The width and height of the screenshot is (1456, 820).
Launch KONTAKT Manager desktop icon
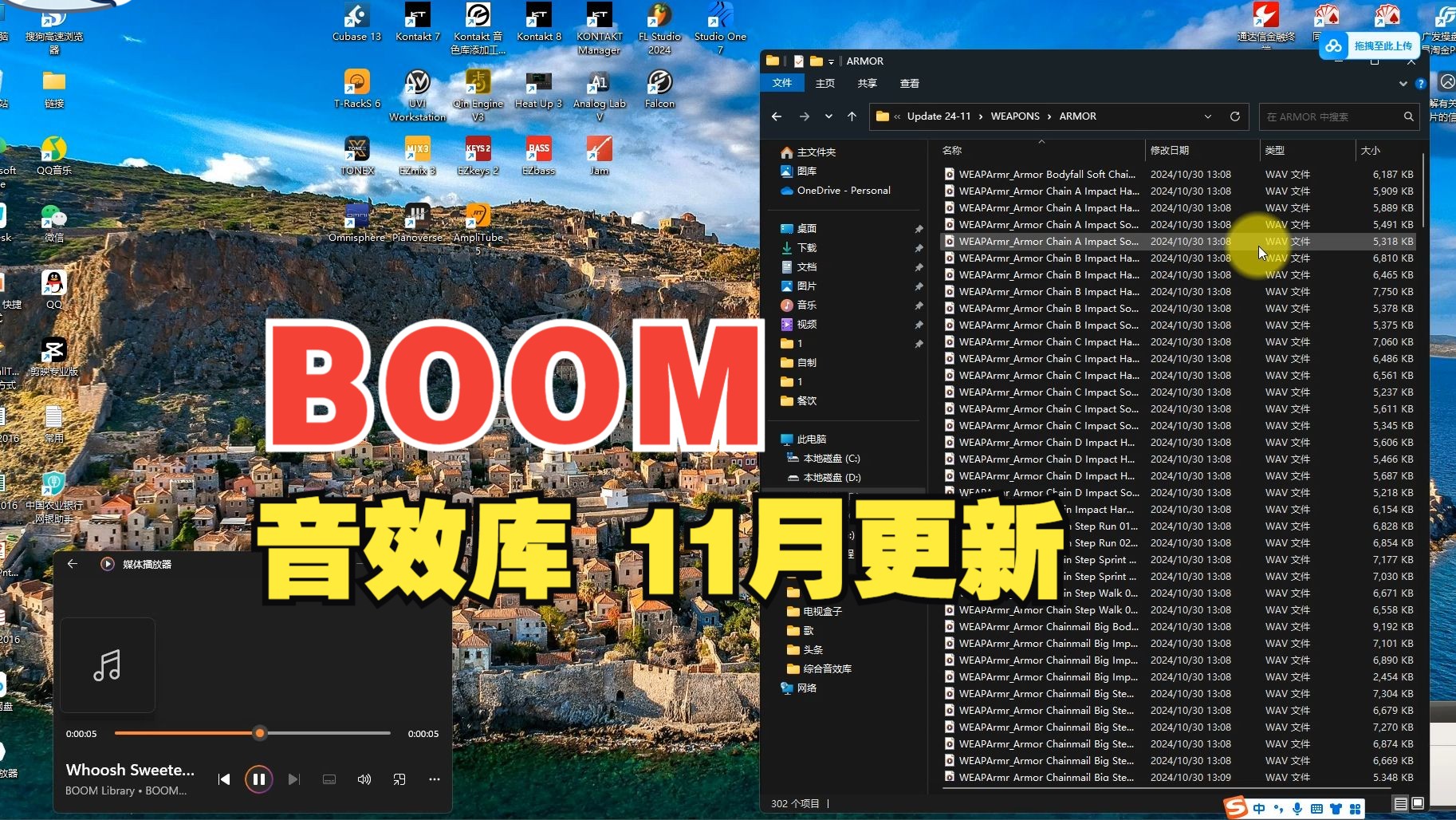tap(599, 29)
